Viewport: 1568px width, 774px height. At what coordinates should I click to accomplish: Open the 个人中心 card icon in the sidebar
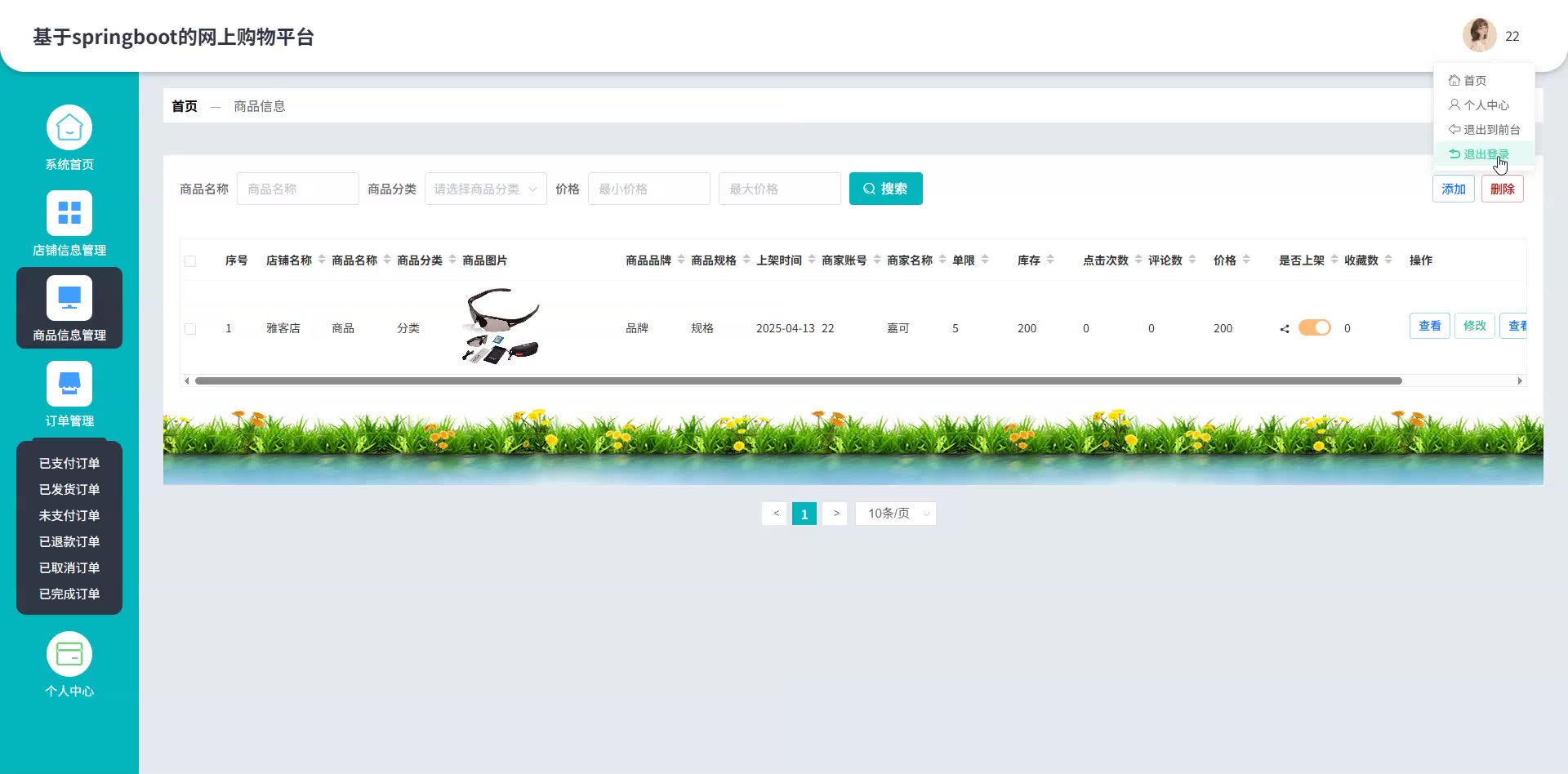click(x=69, y=654)
